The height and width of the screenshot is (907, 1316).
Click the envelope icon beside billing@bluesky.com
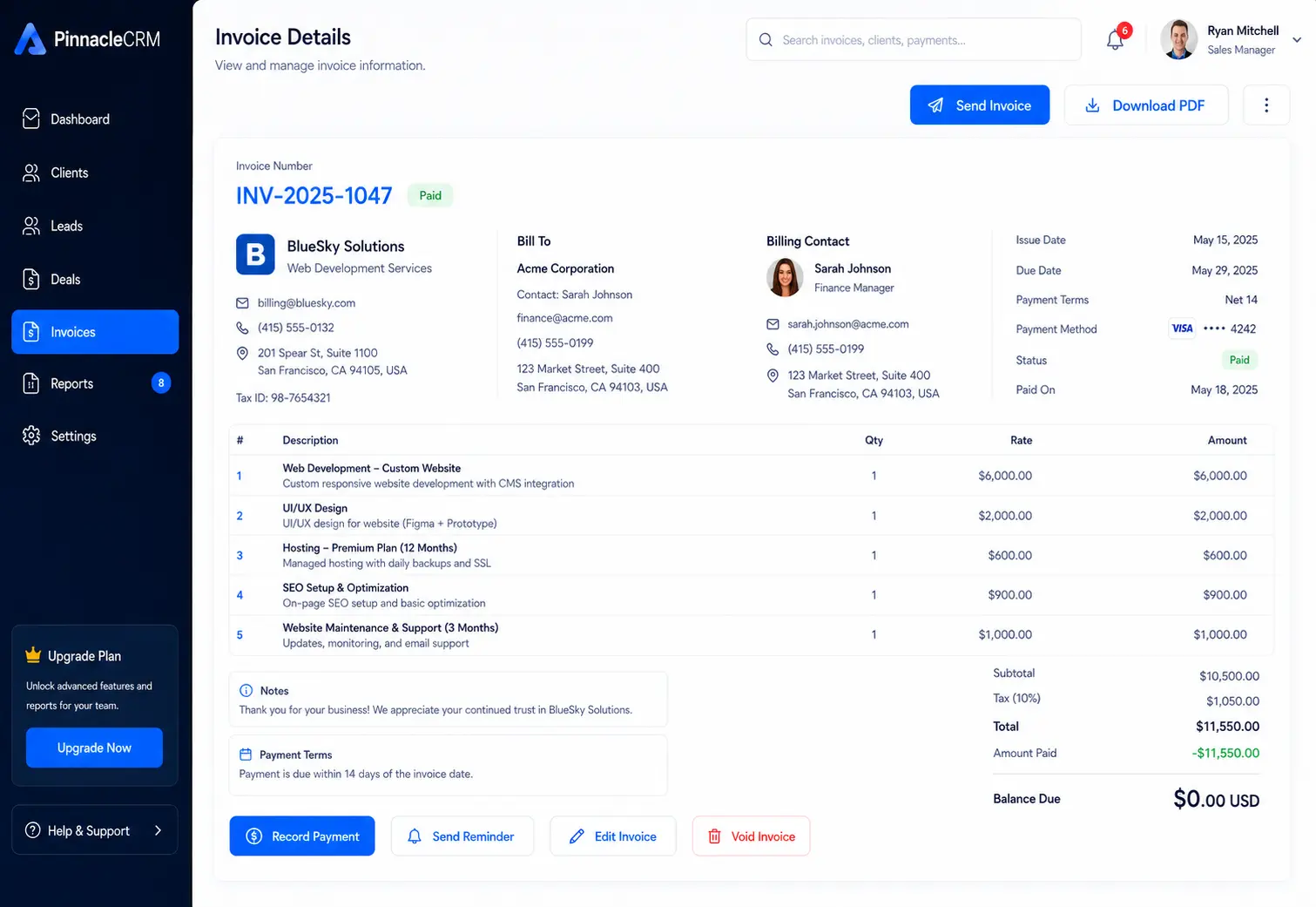[x=242, y=303]
